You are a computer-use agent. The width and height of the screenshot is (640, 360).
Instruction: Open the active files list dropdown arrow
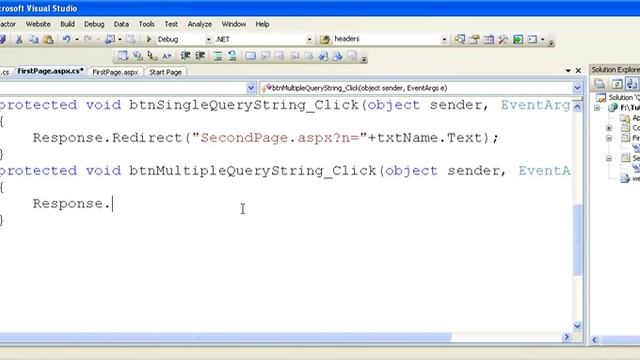[568, 71]
